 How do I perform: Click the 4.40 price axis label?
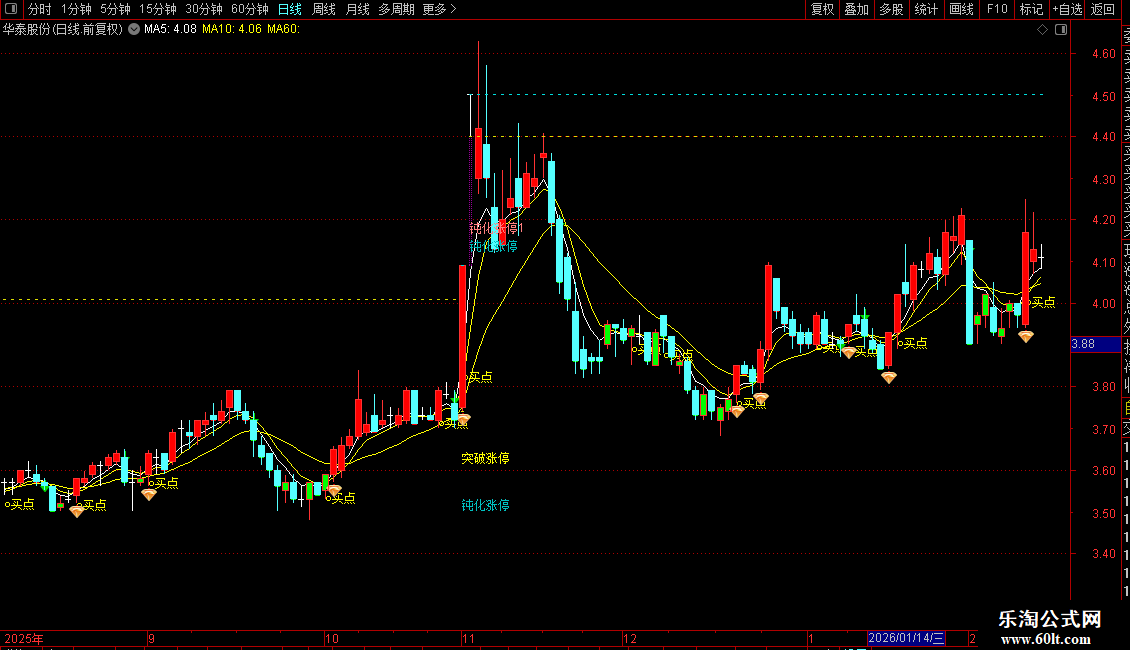[1104, 136]
